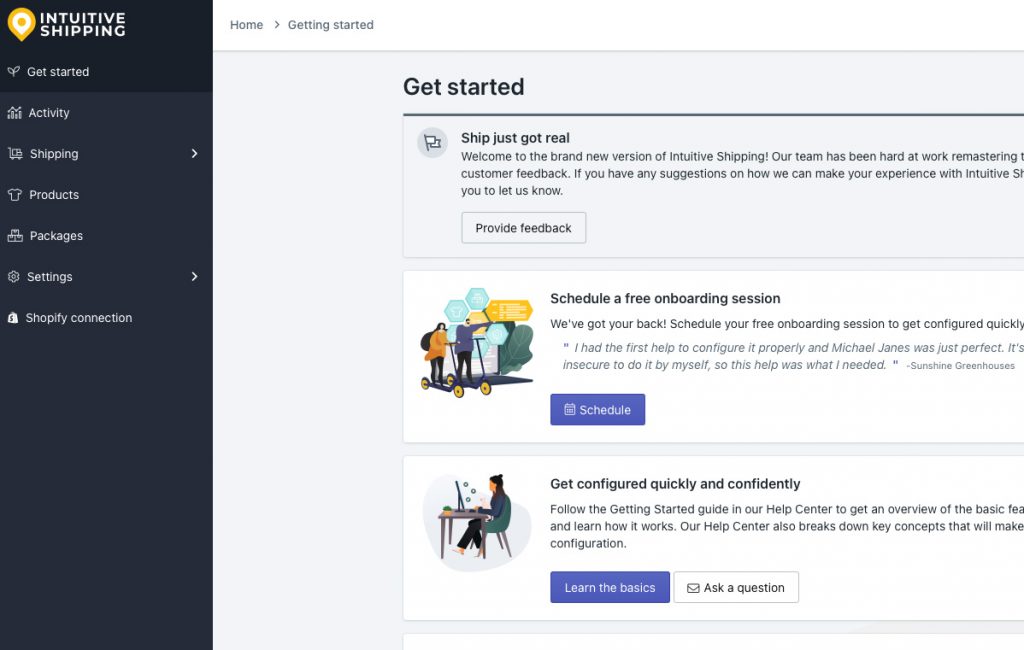Click the boxes icon beside Packages

15,236
